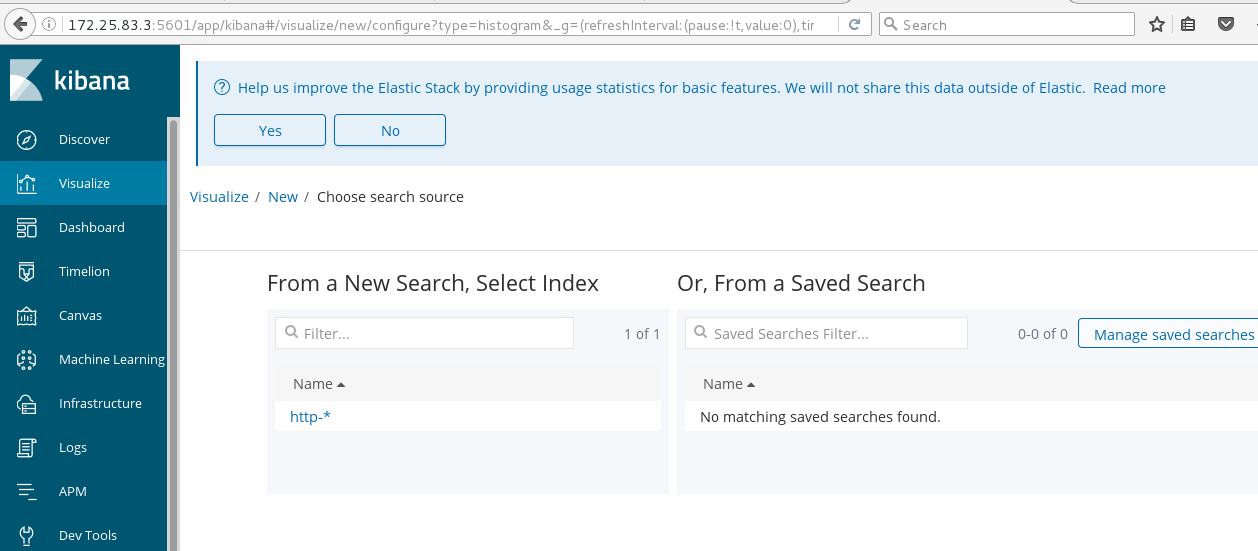Open the Machine Learning icon
The image size is (1258, 551).
pyautogui.click(x=27, y=359)
